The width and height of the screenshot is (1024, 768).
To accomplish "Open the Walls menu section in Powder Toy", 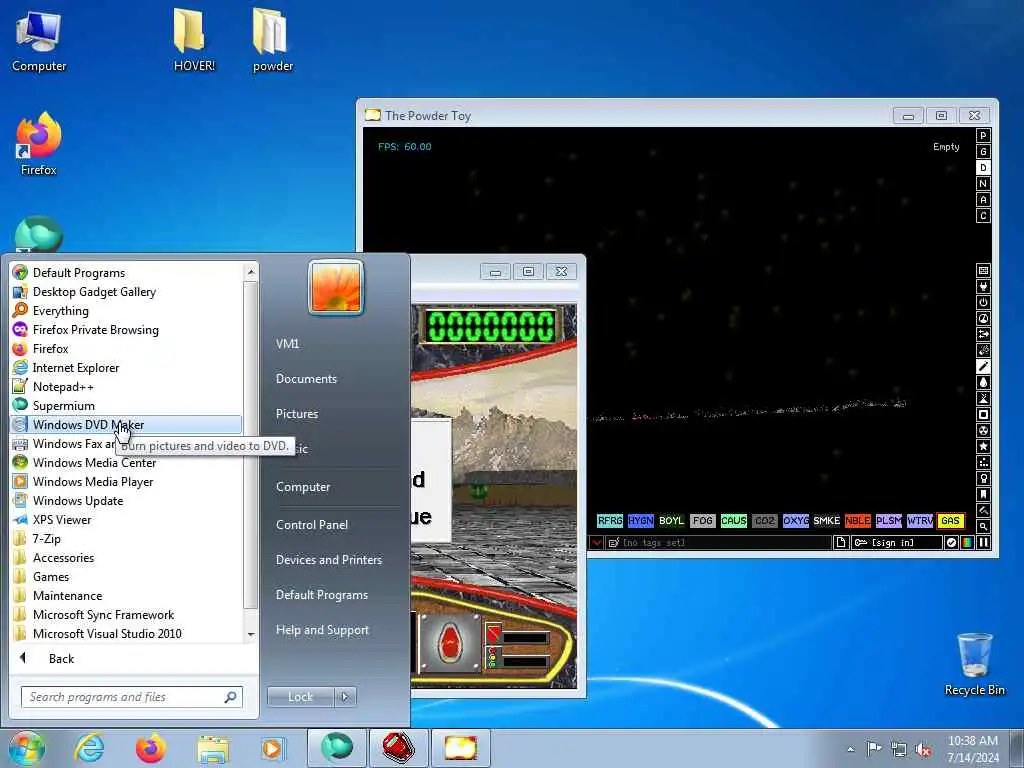I will [x=984, y=270].
